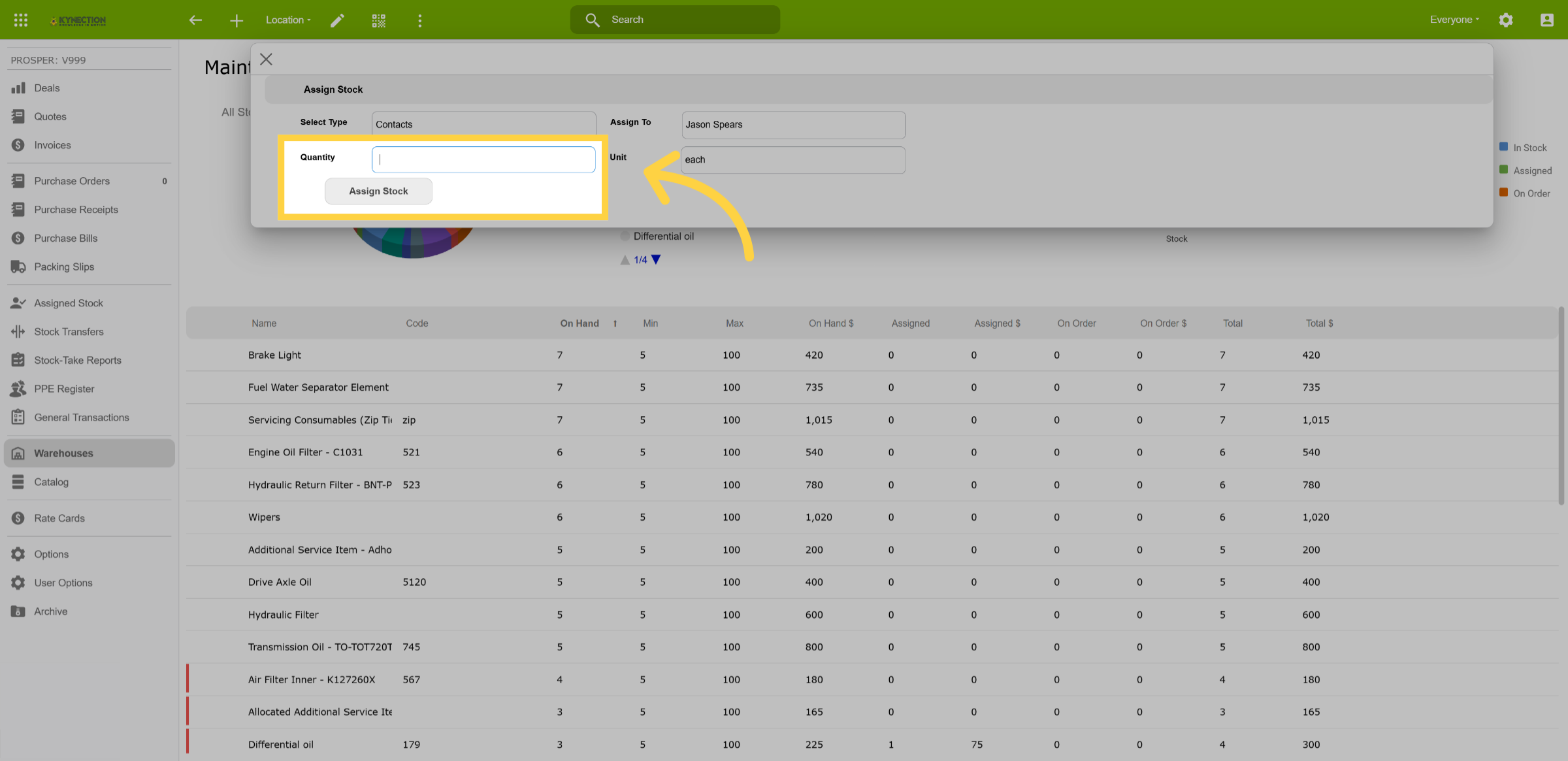Toggle Differential oil pie legend item
Image resolution: width=1568 pixels, height=761 pixels.
657,236
